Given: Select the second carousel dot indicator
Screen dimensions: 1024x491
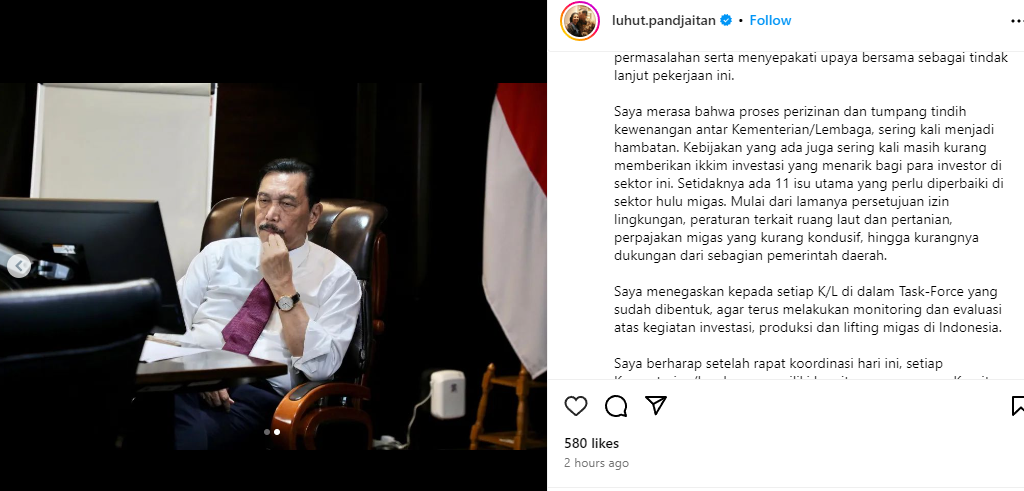Looking at the screenshot, I should [x=277, y=432].
